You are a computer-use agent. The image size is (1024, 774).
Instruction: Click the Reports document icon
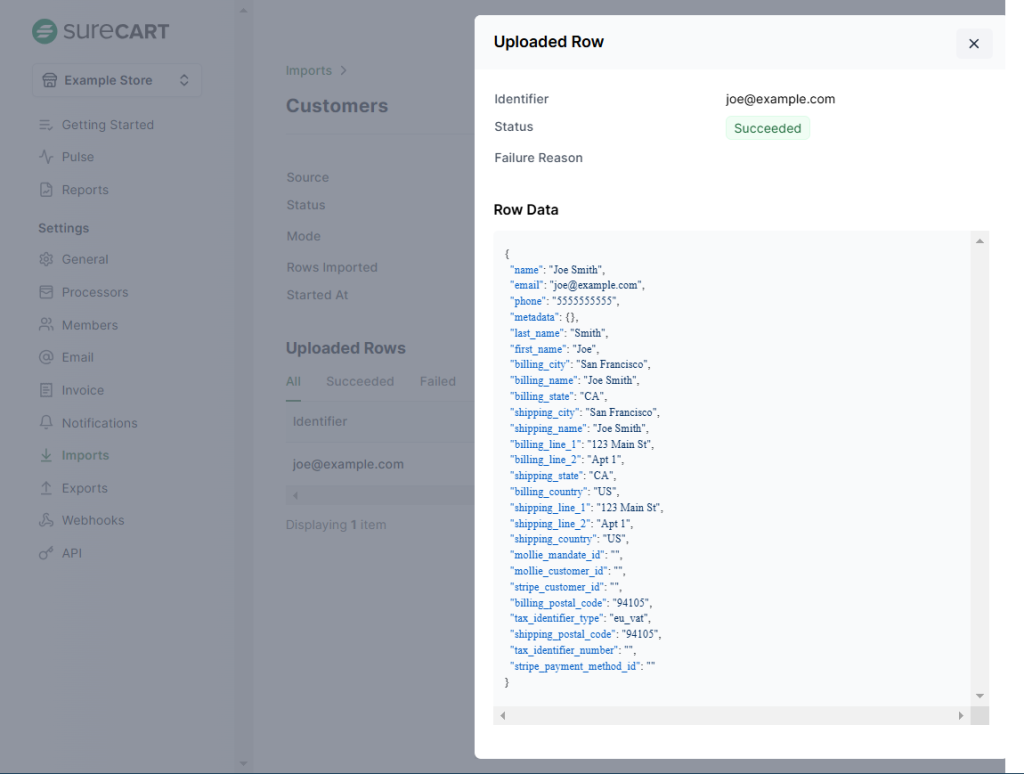46,190
